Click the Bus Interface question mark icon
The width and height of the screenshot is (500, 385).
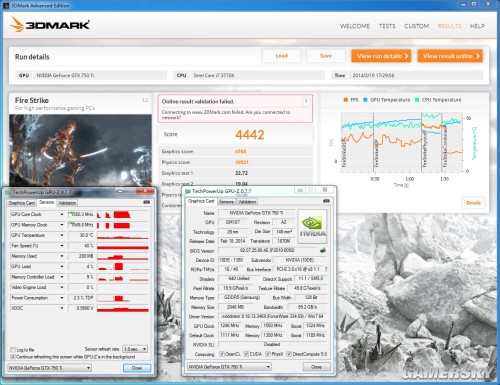tap(326, 269)
